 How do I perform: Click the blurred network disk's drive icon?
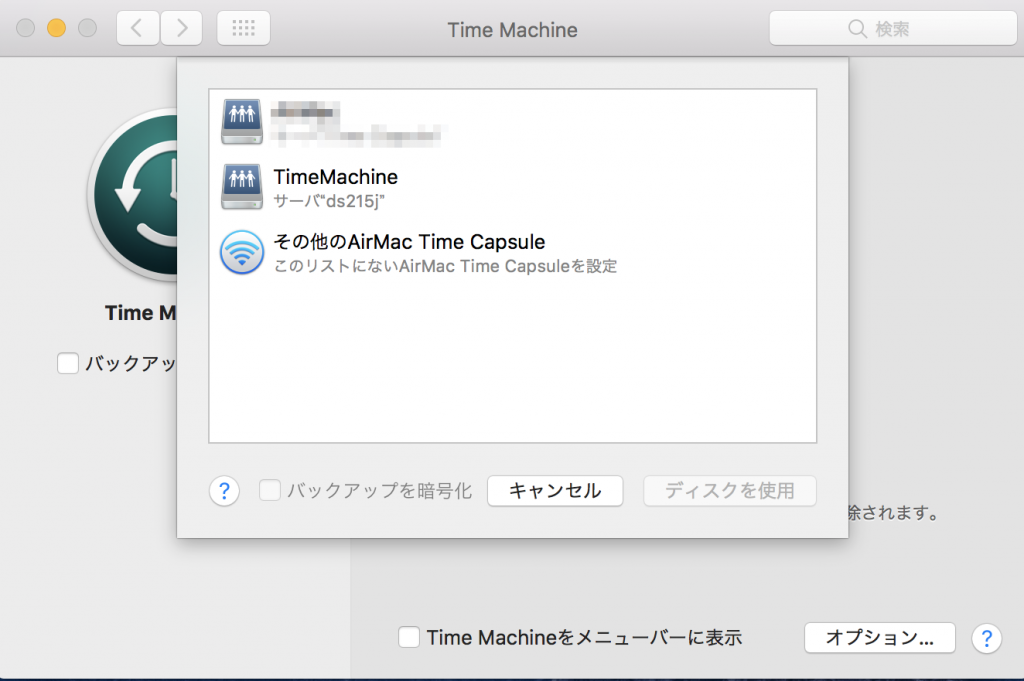[242, 122]
